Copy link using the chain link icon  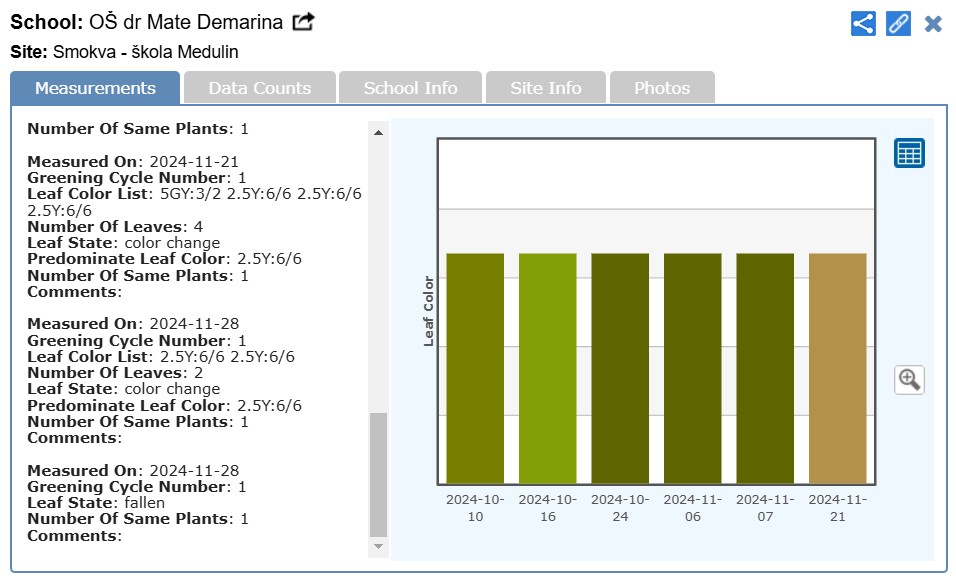tap(898, 23)
